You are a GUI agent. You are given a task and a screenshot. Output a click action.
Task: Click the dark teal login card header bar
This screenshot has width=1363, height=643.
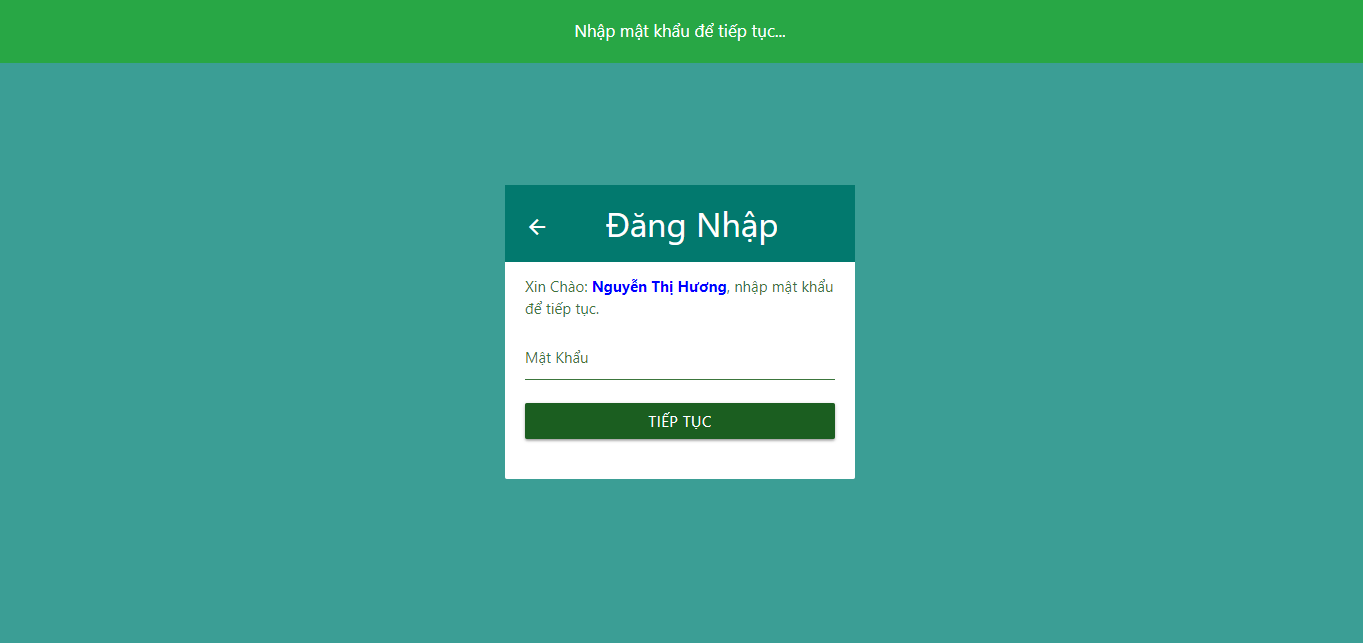[x=680, y=224]
